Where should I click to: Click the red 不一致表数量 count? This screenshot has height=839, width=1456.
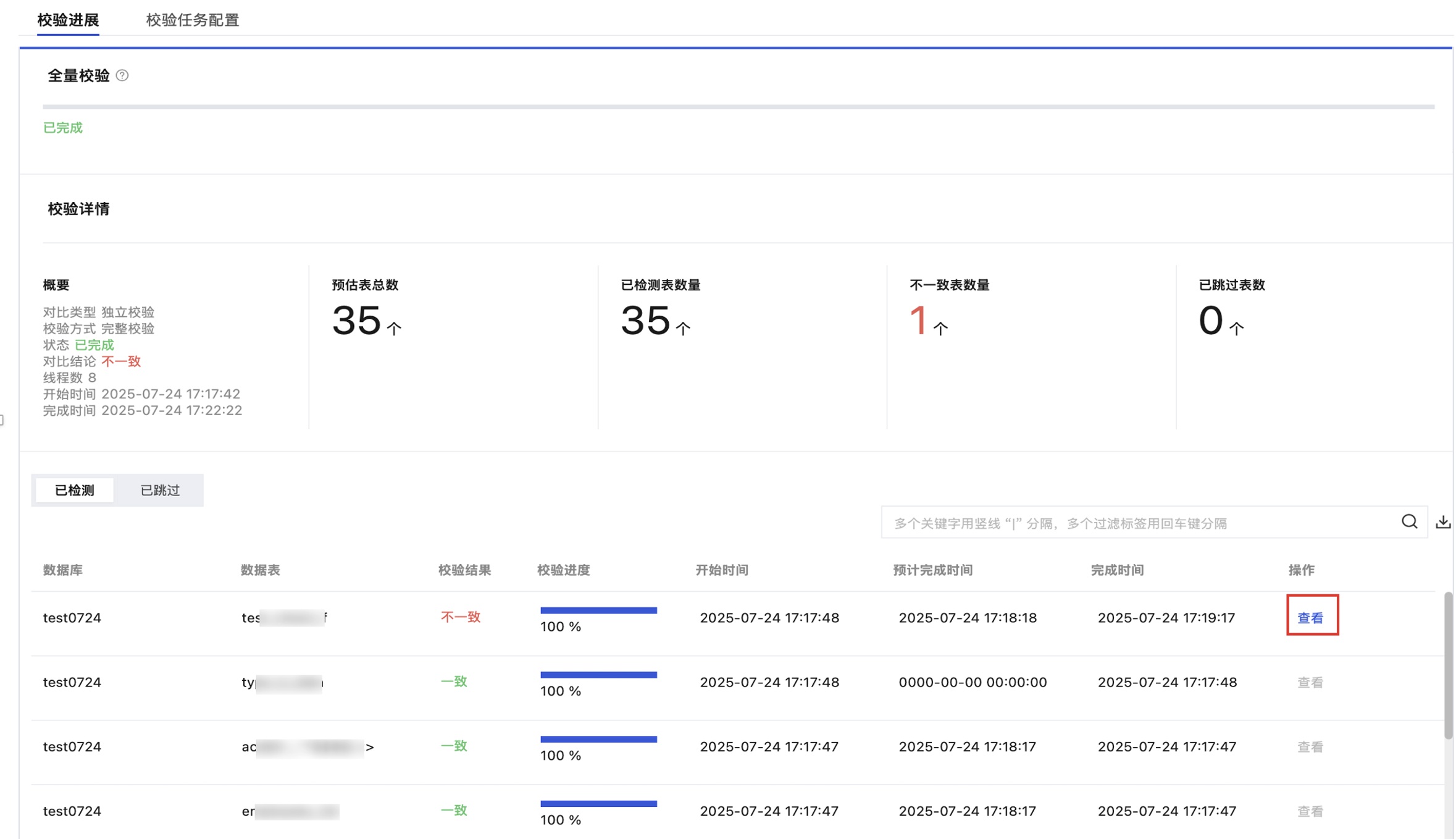click(918, 321)
